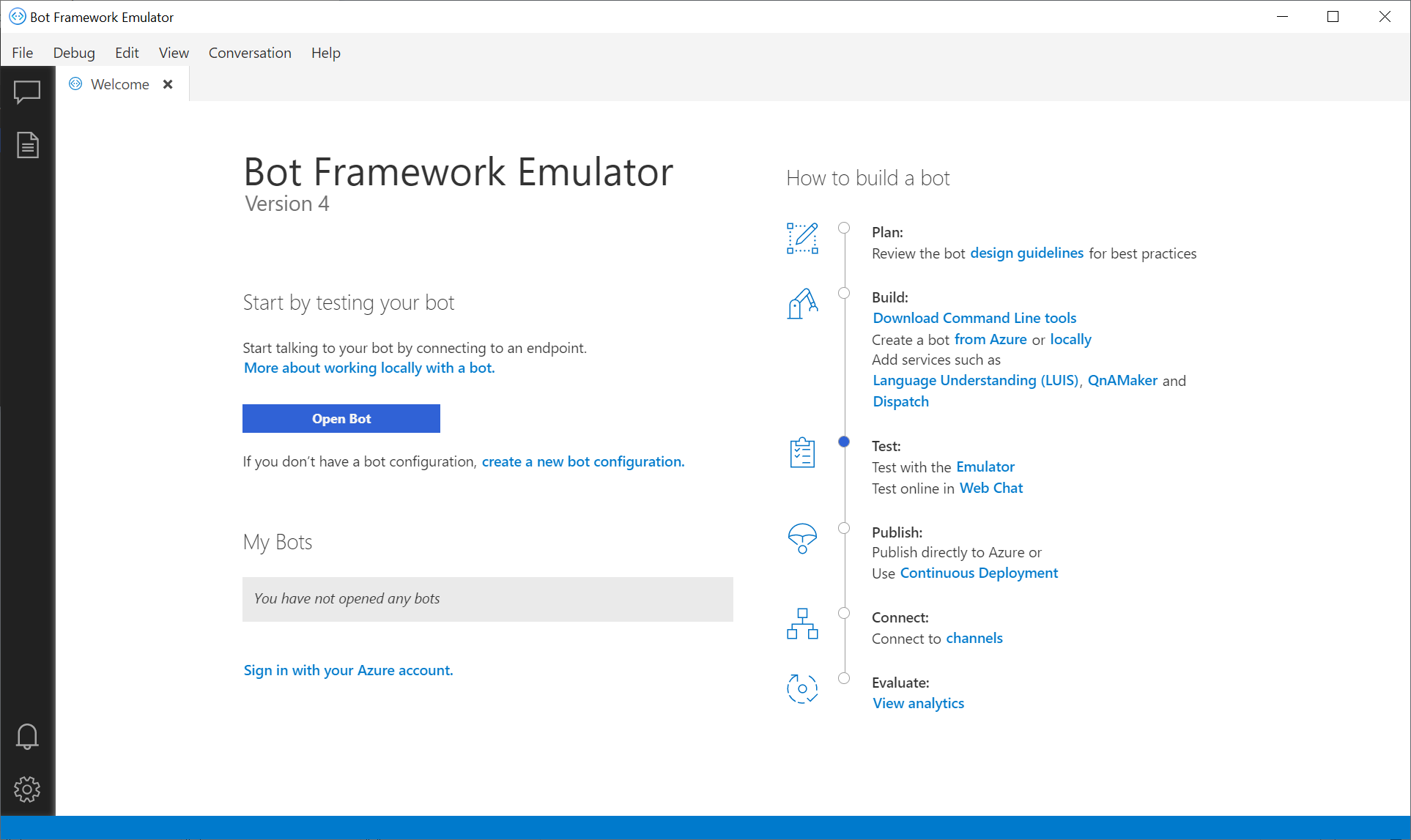Close the Welcome tab
The width and height of the screenshot is (1411, 840).
click(x=168, y=84)
